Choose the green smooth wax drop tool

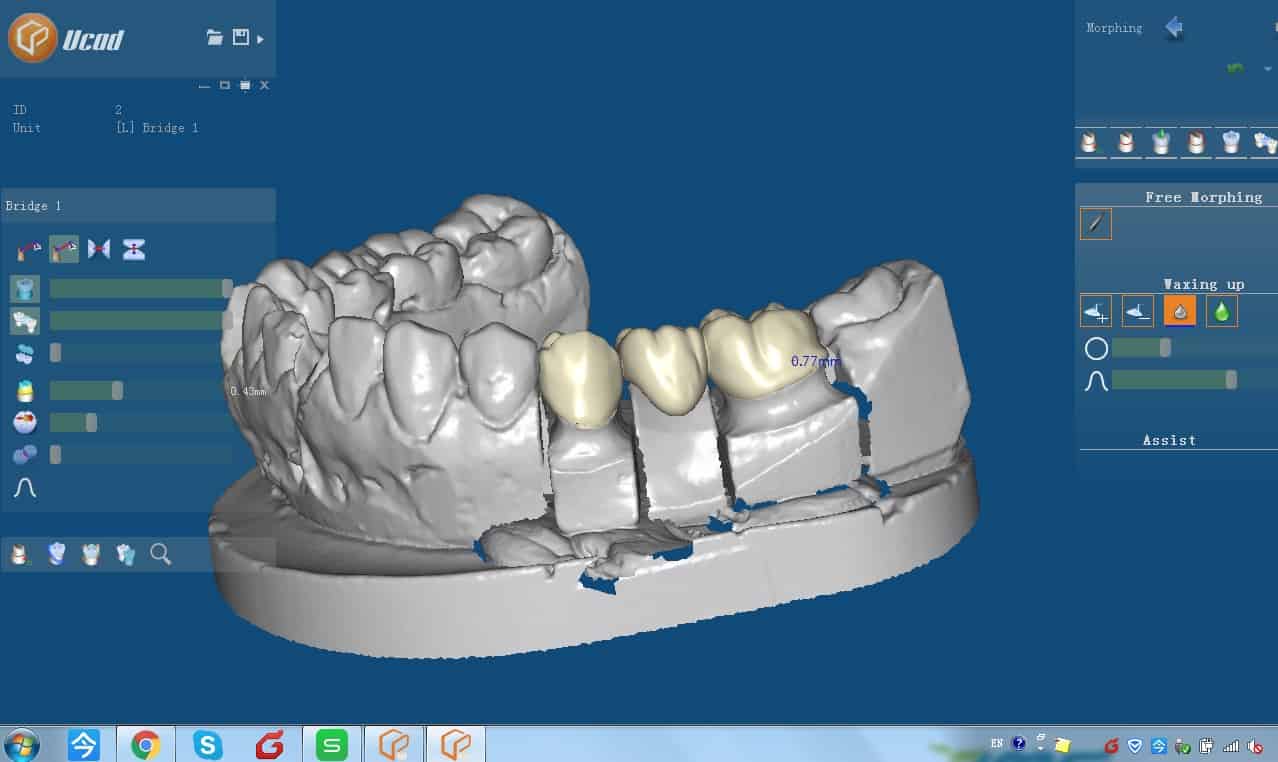pos(1222,311)
